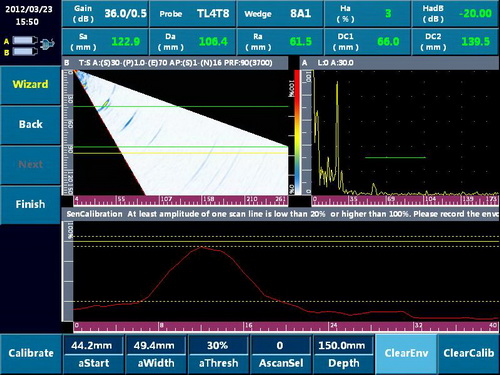Screen dimensions: 500x375
Task: Select the Depth 150.0mm field
Action: (x=343, y=354)
